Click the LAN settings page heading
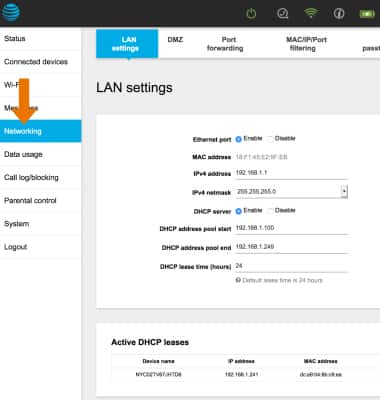Image resolution: width=380 pixels, height=400 pixels. point(134,88)
